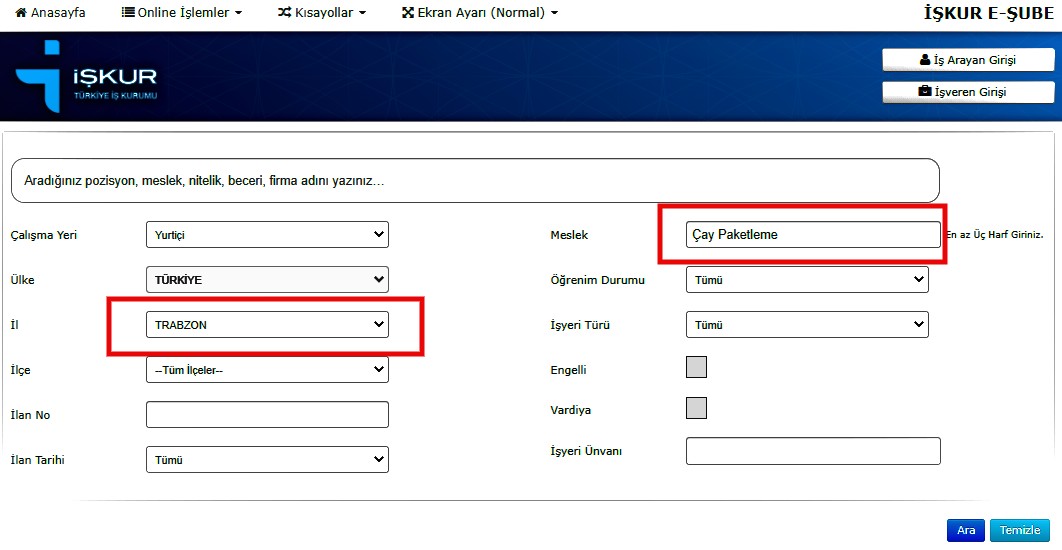Click the İlan Tarihi label

click(x=38, y=460)
